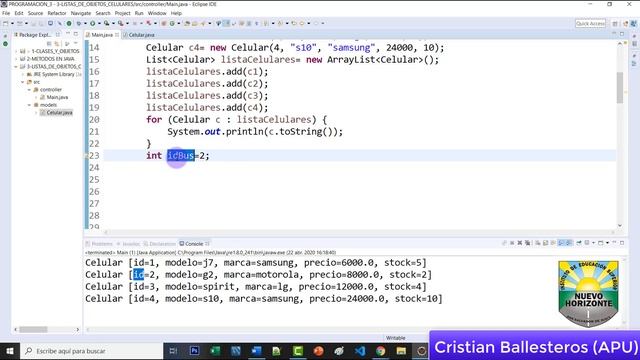The image size is (640, 360).
Task: Open Chrome from the taskbar
Action: click(x=380, y=351)
